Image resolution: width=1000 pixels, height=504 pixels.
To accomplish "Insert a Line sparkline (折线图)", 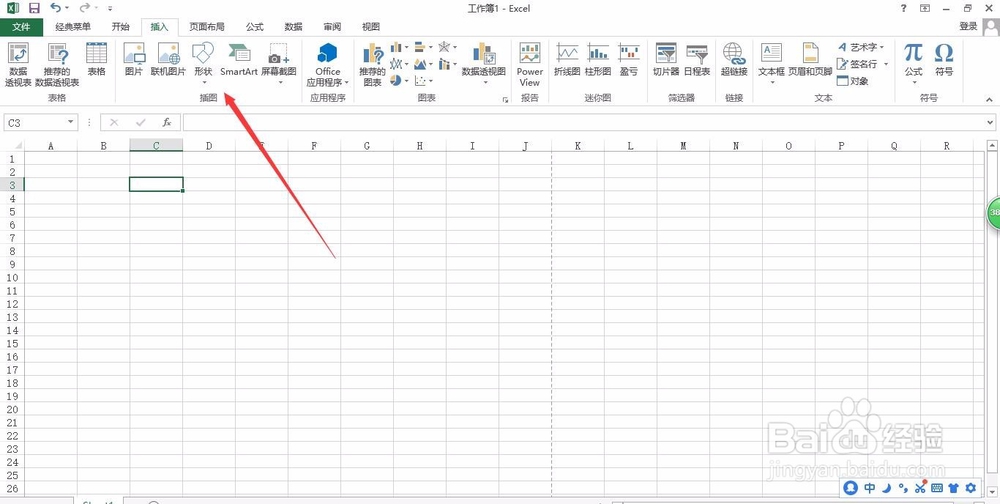I will point(567,60).
